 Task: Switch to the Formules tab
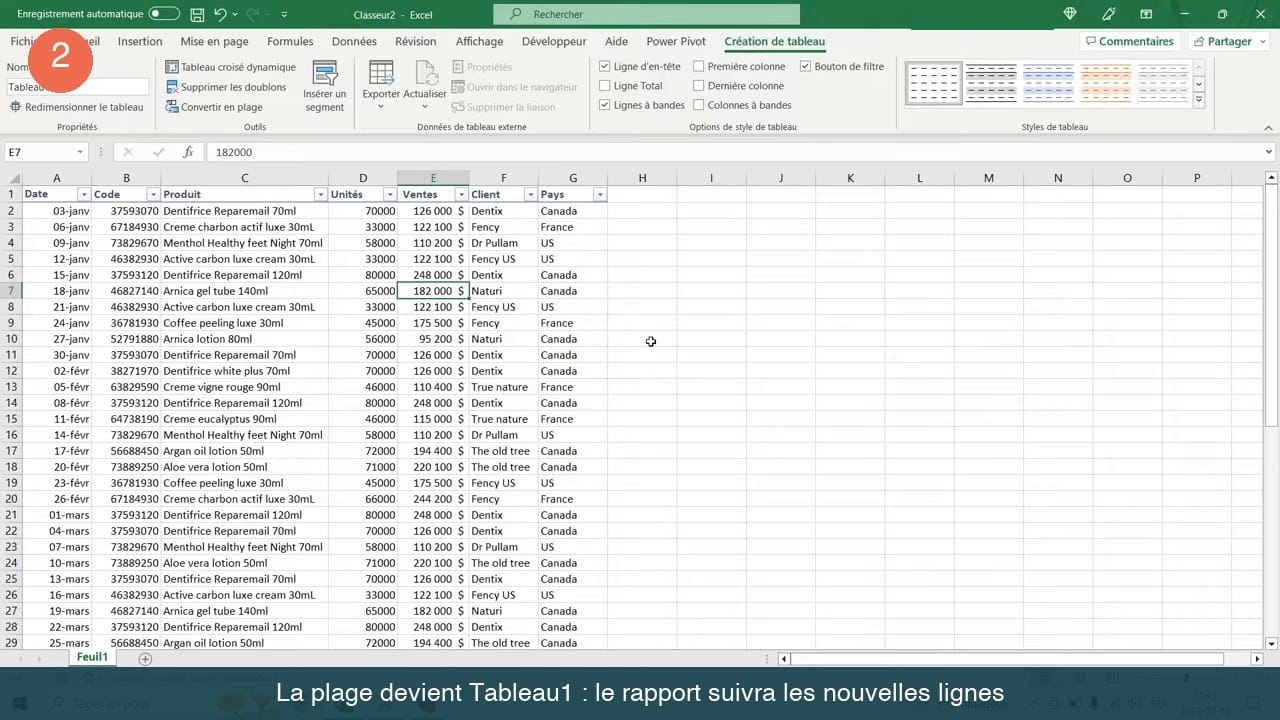click(290, 42)
